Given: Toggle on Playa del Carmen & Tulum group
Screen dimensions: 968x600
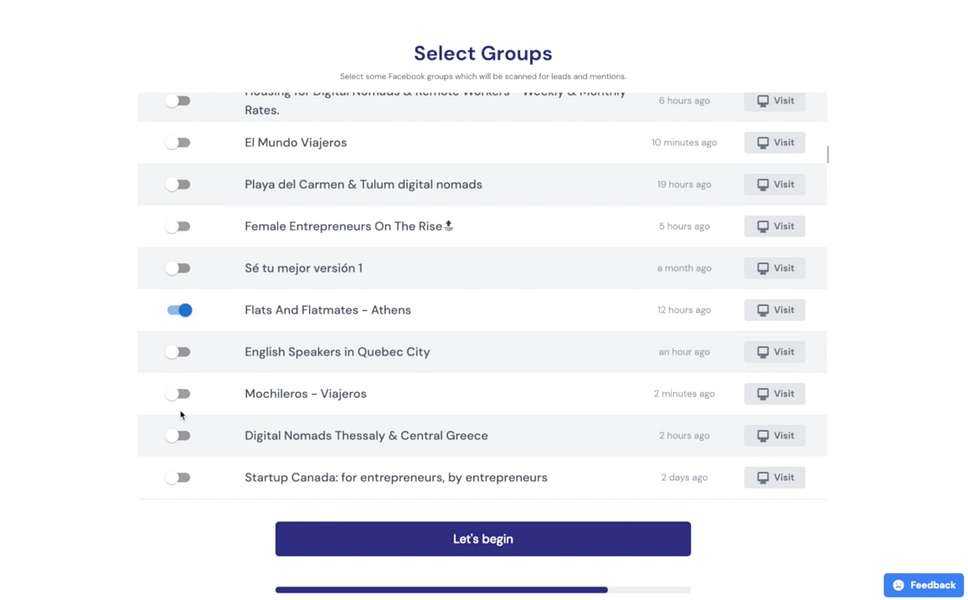Looking at the screenshot, I should coord(178,185).
